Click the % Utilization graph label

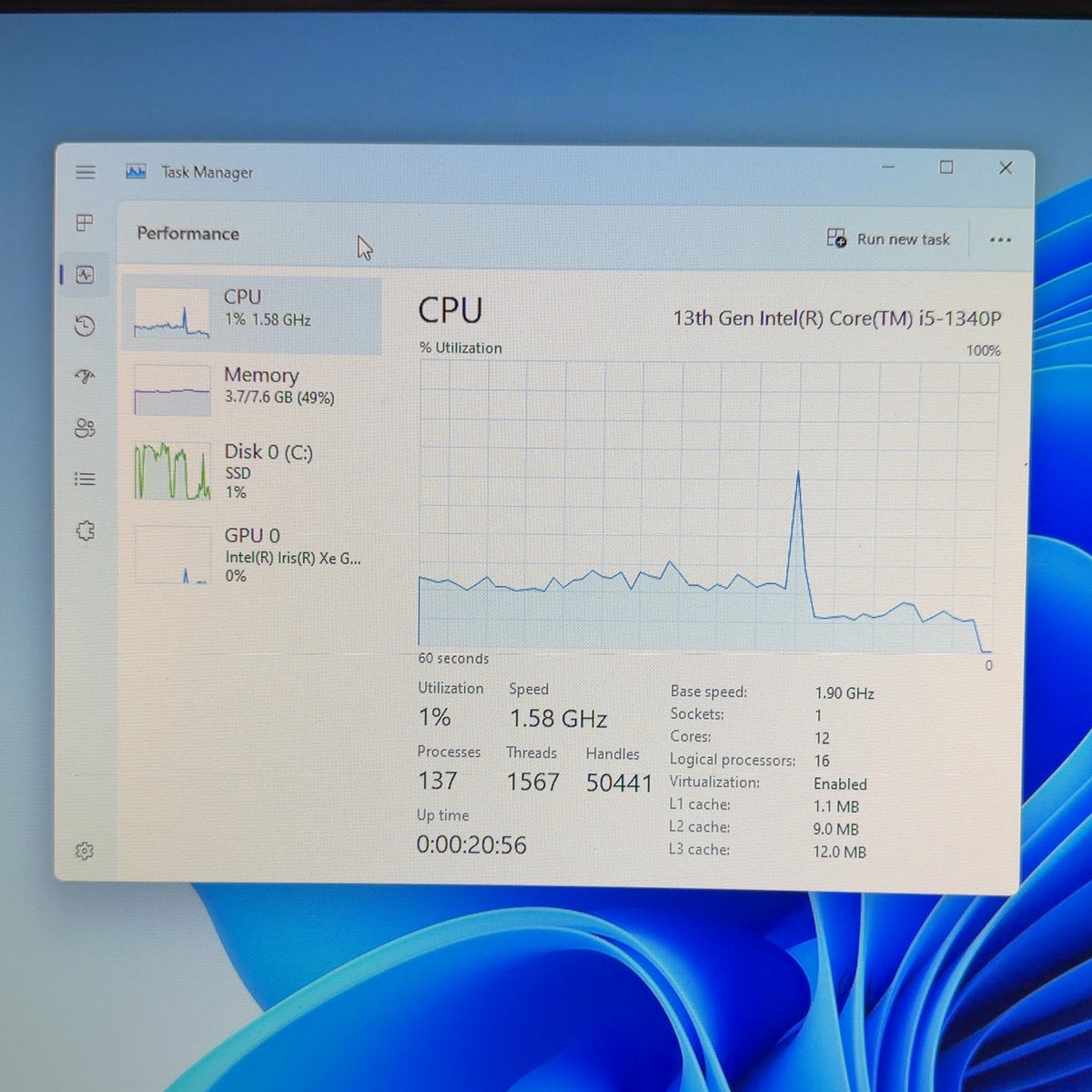(x=460, y=348)
